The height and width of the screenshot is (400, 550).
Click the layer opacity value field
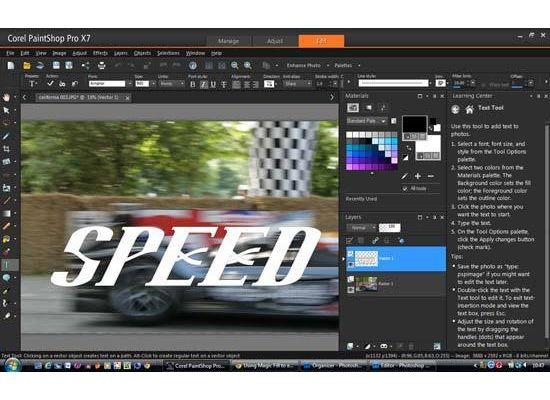(x=389, y=227)
